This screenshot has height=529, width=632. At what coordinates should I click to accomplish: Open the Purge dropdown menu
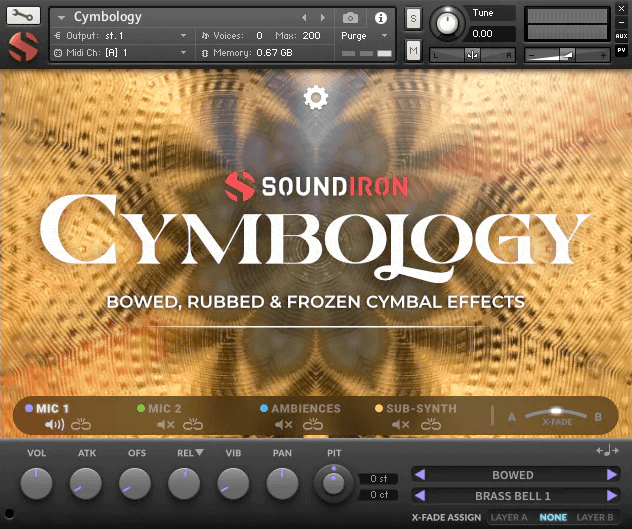[x=364, y=36]
